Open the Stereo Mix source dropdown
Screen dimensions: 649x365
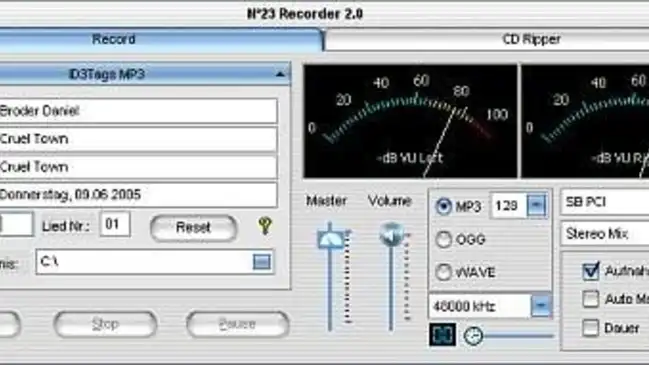605,234
